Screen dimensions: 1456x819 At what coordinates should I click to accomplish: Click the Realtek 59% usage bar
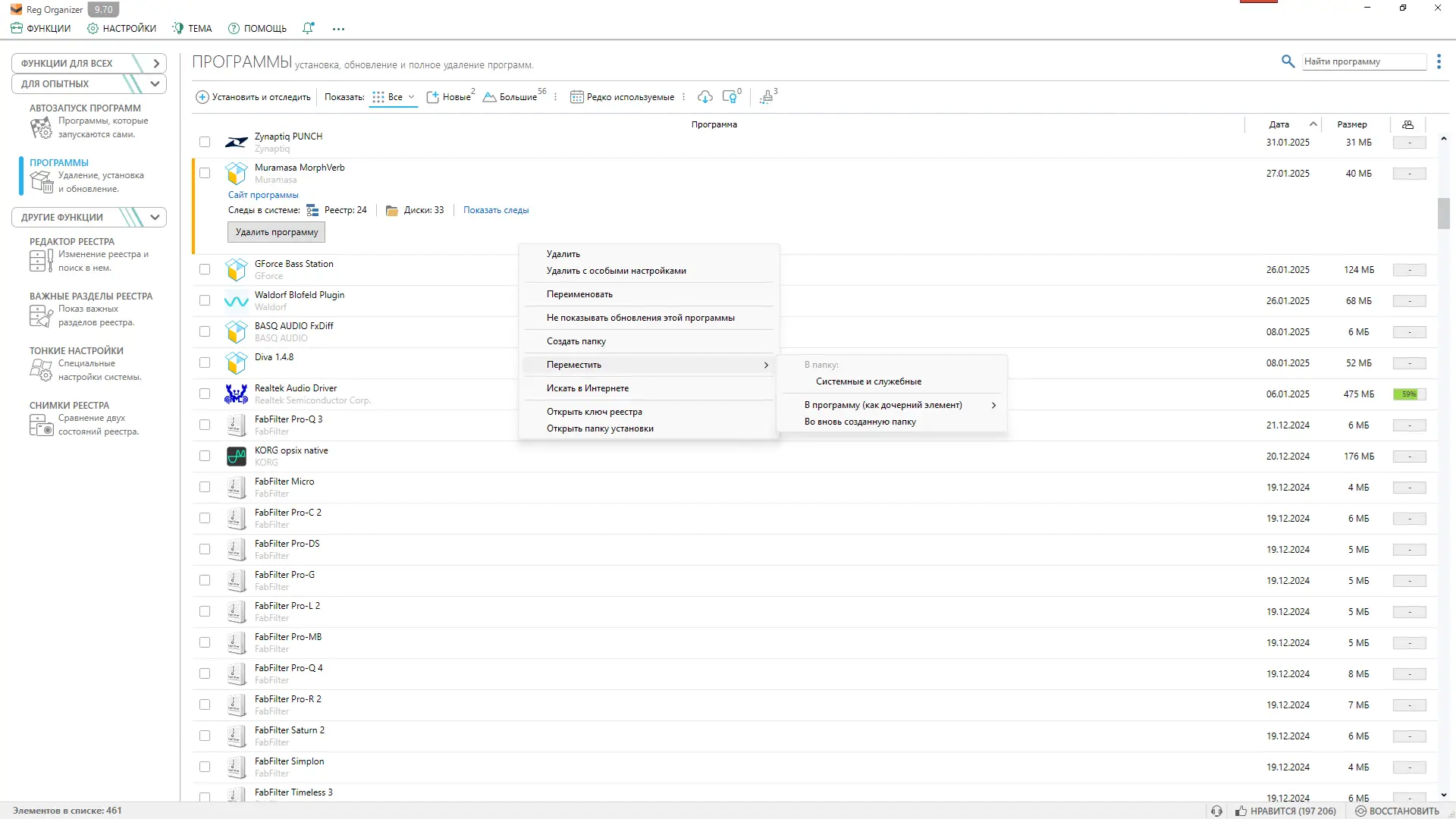coord(1409,394)
